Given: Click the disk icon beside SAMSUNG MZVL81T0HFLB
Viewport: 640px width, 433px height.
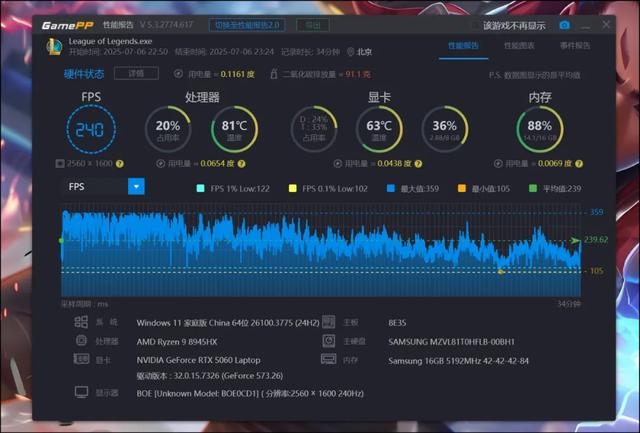Looking at the screenshot, I should [x=329, y=341].
